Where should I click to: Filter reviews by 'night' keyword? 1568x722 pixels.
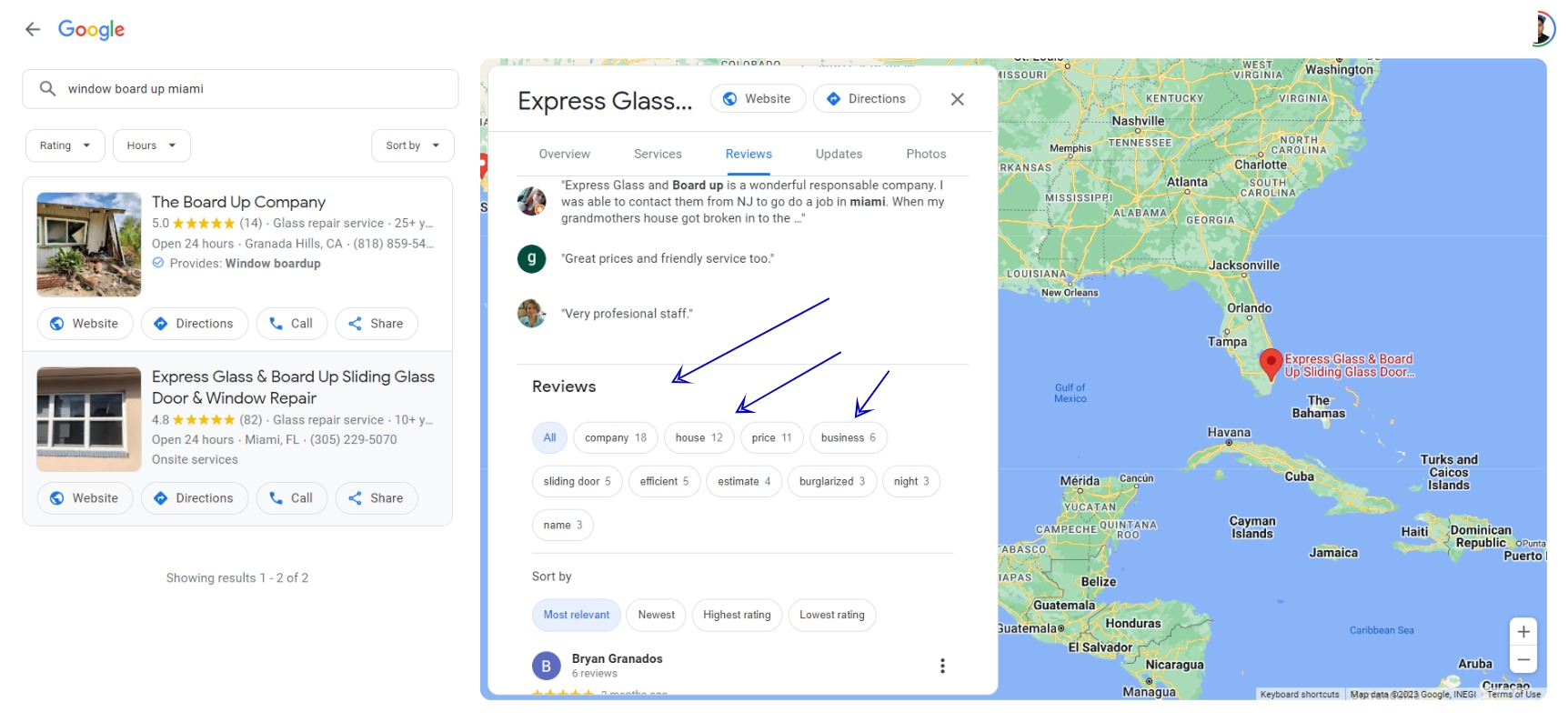tap(911, 482)
